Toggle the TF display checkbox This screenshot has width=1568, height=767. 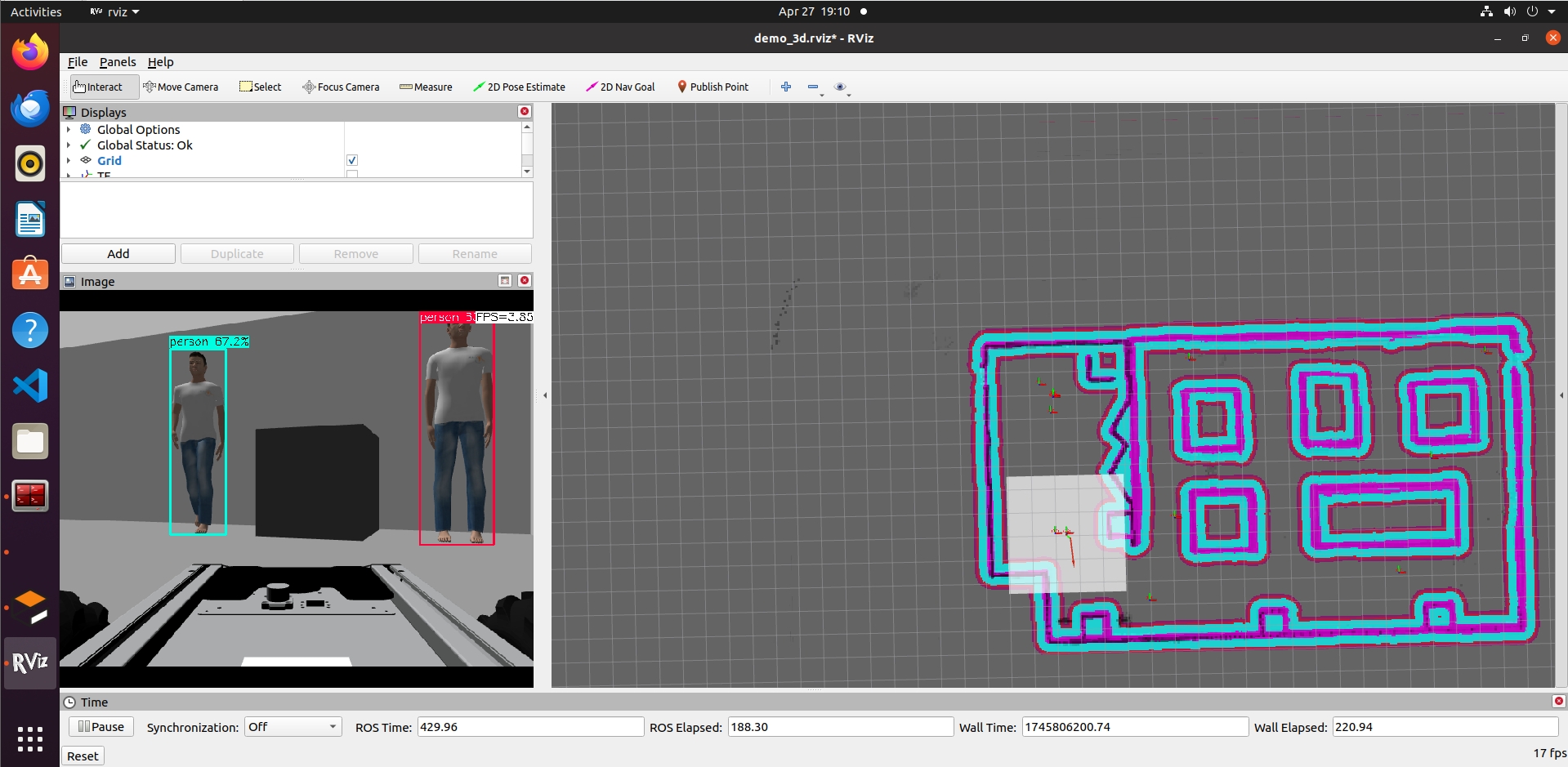pyautogui.click(x=352, y=174)
